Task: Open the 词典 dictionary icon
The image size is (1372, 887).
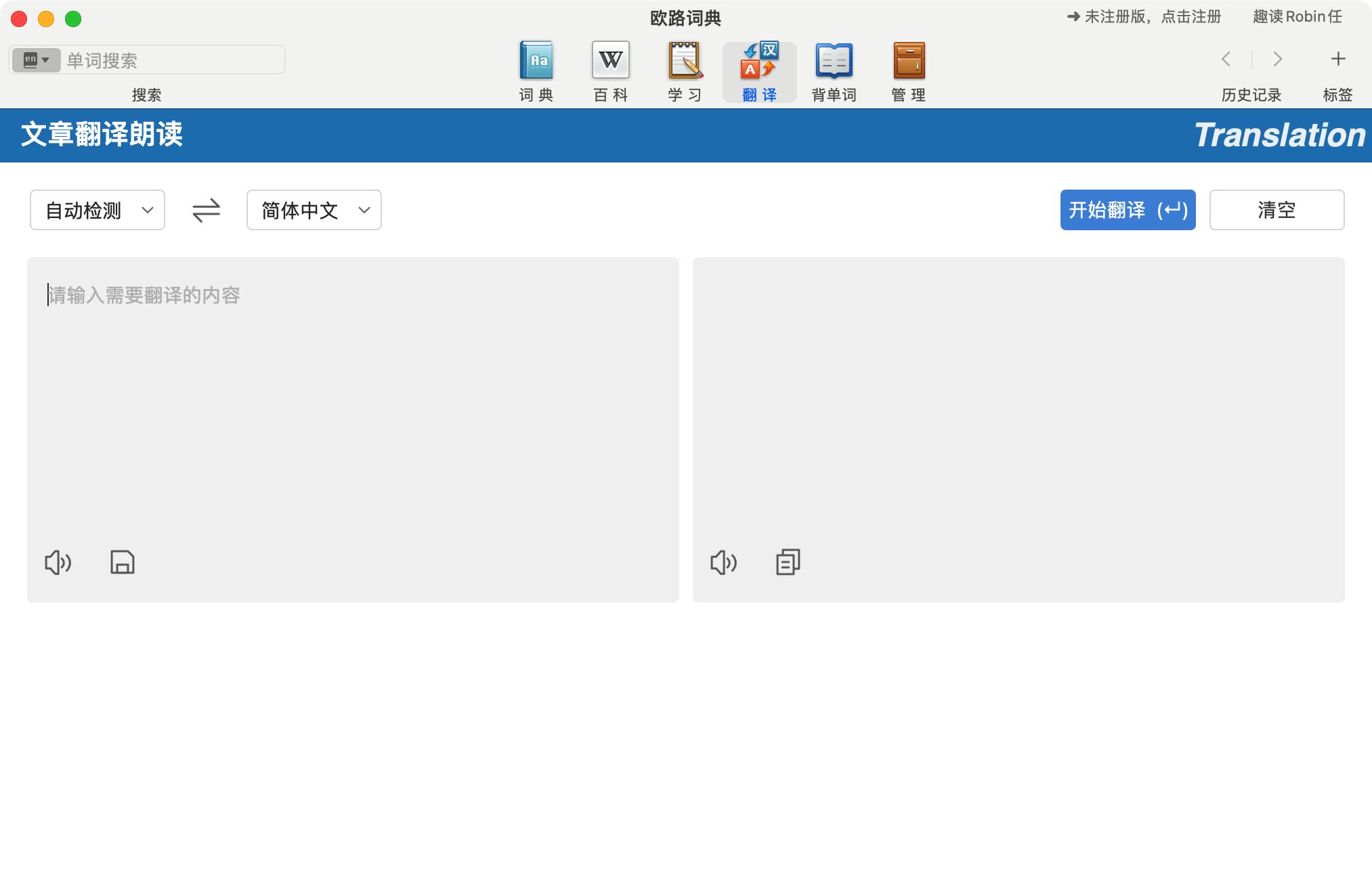Action: [536, 61]
